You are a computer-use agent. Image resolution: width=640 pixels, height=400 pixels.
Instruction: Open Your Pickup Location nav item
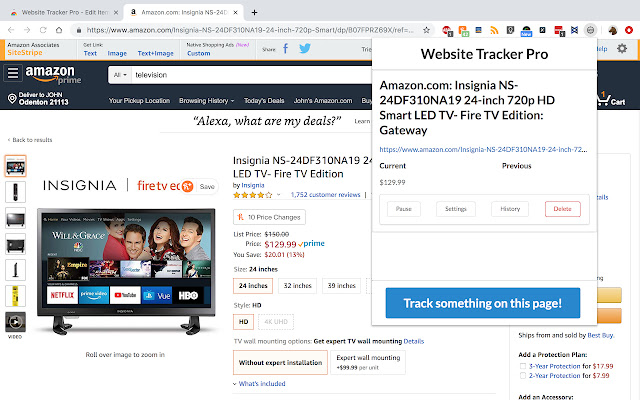pyautogui.click(x=139, y=101)
